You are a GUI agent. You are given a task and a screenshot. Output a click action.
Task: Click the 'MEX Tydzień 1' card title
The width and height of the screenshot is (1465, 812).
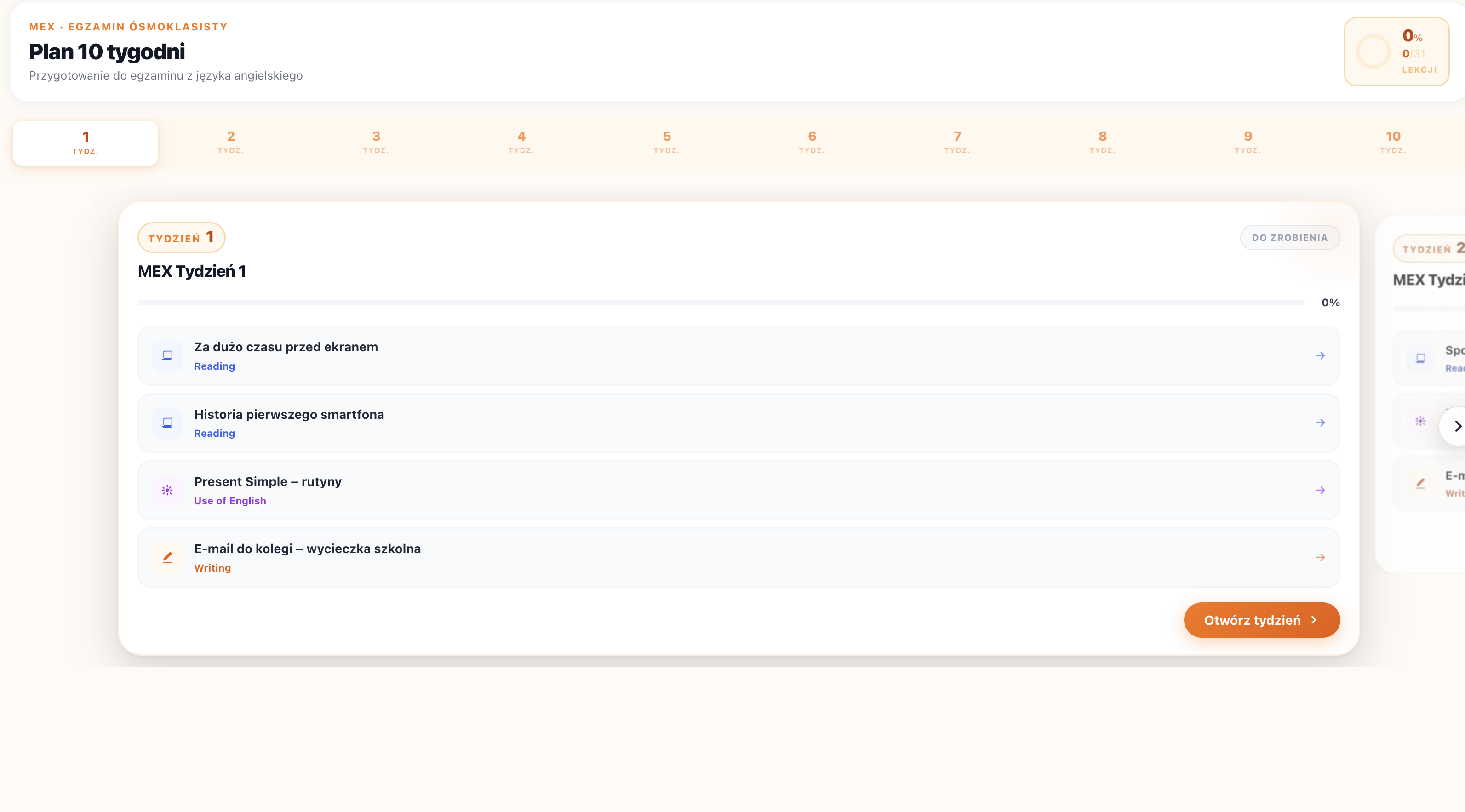click(192, 271)
